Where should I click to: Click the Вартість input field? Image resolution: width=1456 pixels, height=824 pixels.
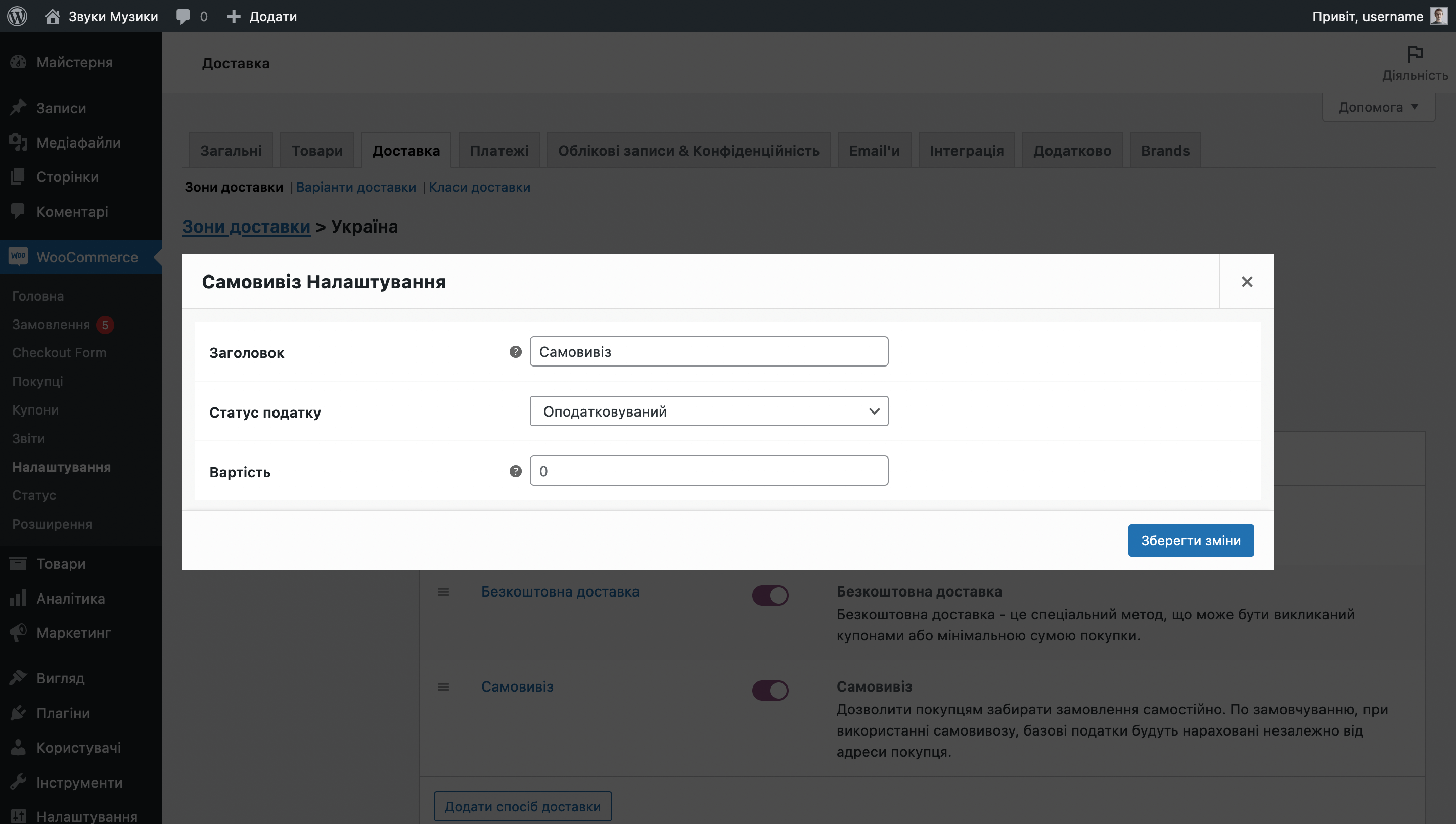click(708, 471)
